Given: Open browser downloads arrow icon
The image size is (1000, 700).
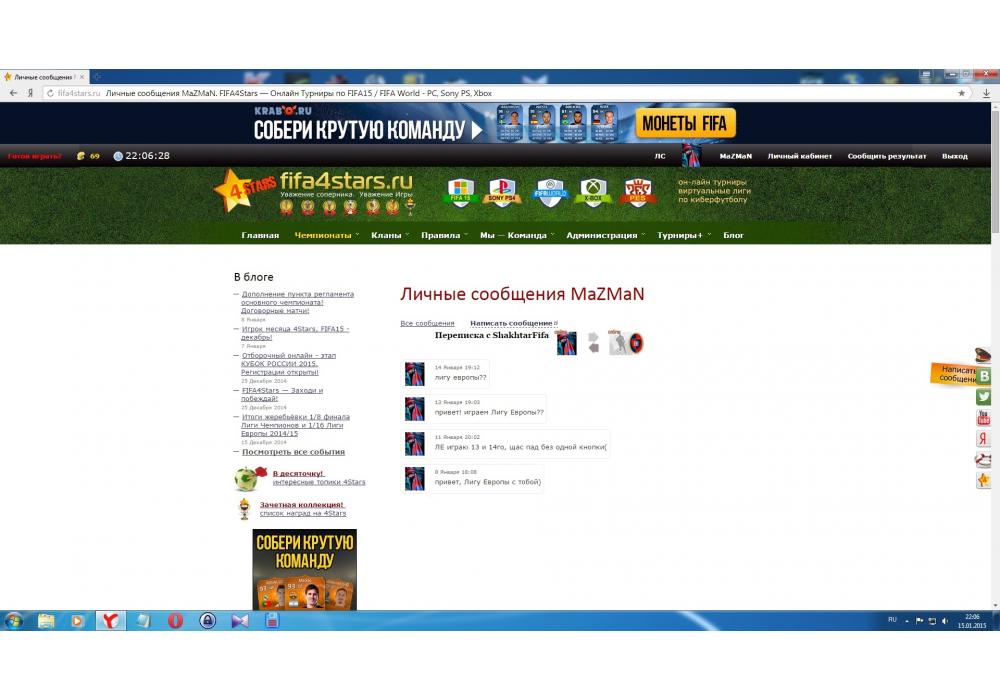Looking at the screenshot, I should tap(986, 93).
